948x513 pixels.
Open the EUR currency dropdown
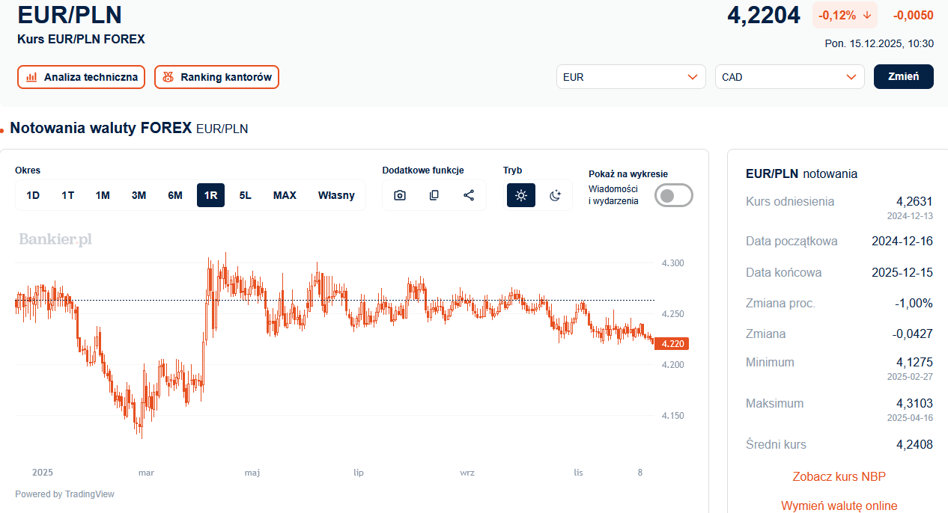[x=630, y=77]
